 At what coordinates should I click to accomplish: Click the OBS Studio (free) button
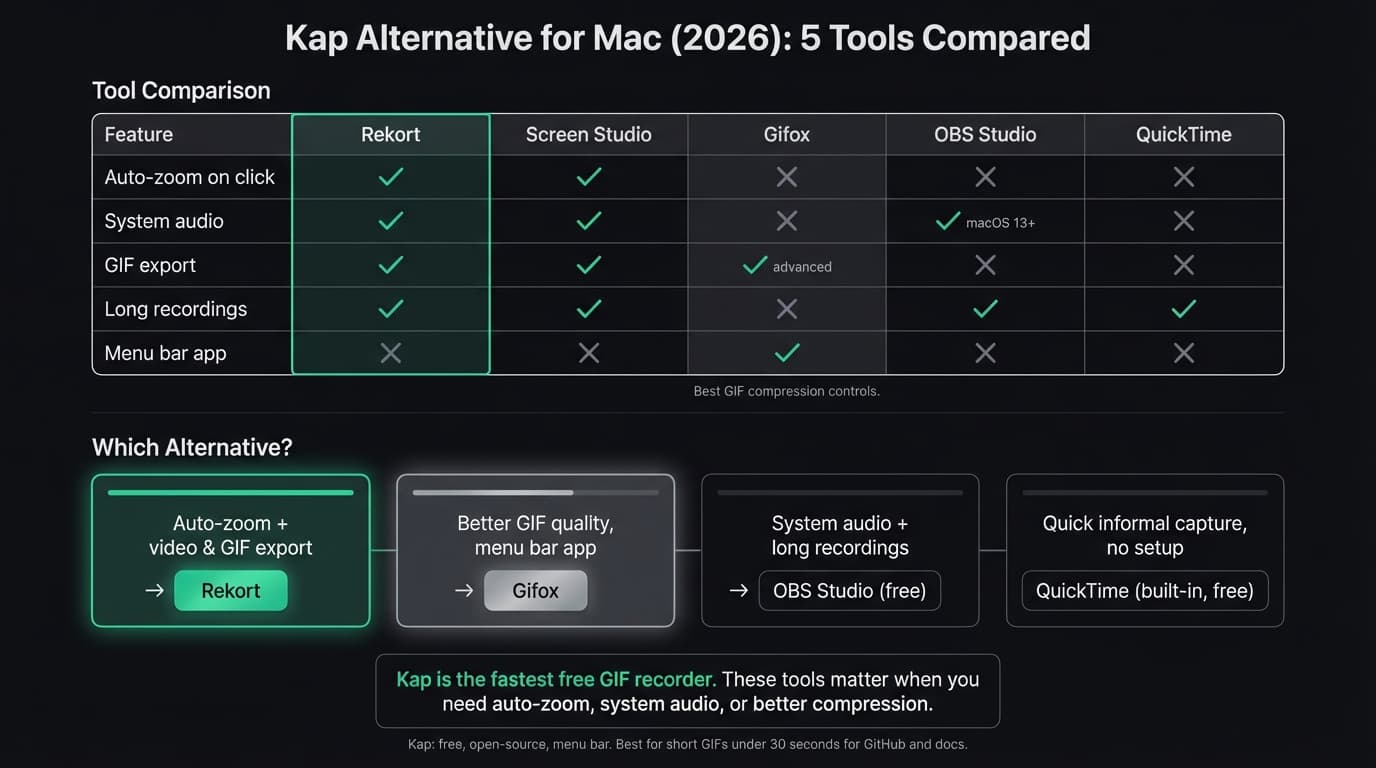(x=849, y=591)
